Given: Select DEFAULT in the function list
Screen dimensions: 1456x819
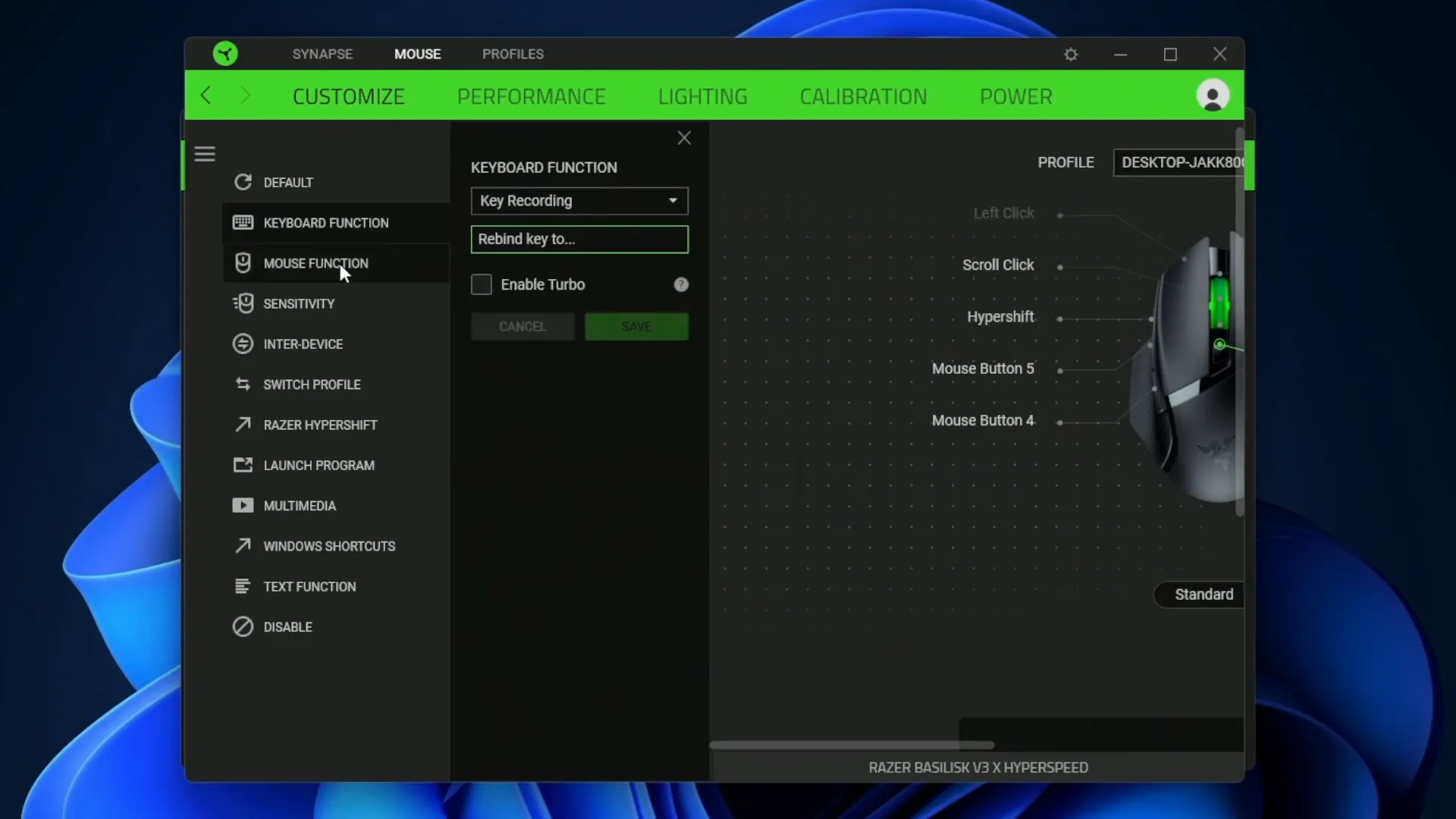Looking at the screenshot, I should click(288, 182).
